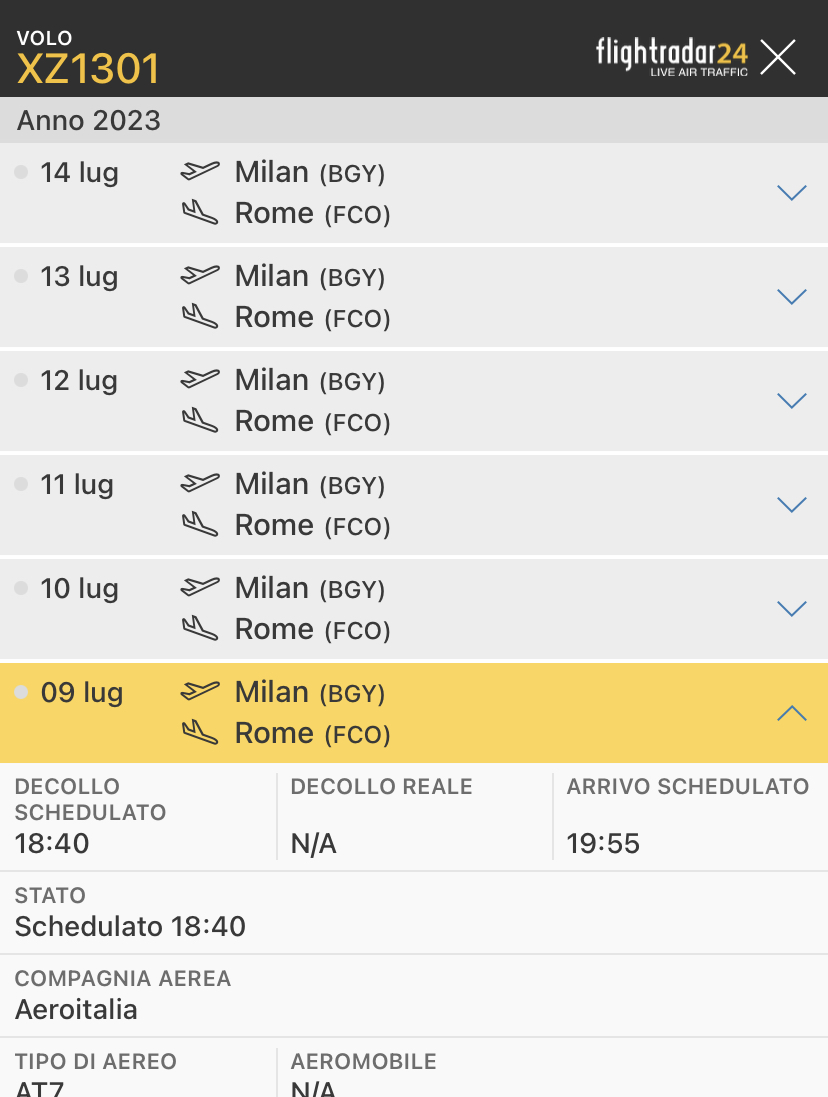
Task: Click departure icon in 10 lug row
Action: coord(199,587)
